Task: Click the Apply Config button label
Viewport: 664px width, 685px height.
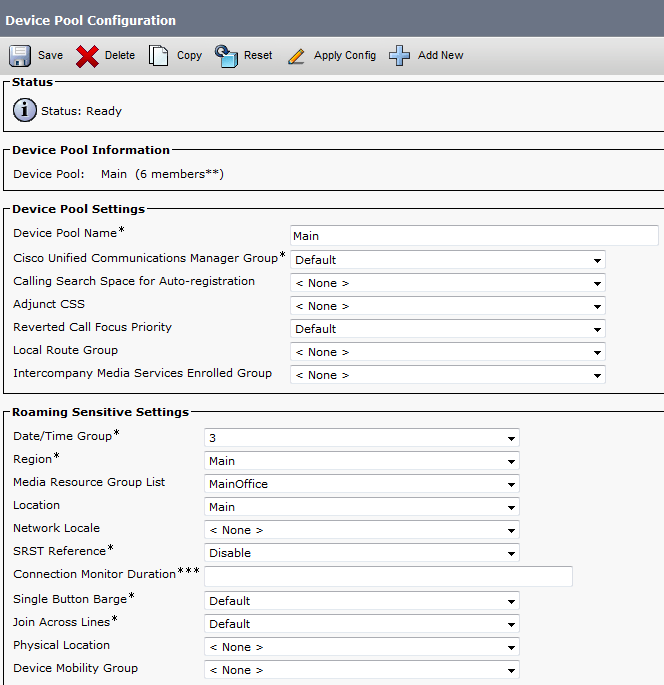Action: 345,56
